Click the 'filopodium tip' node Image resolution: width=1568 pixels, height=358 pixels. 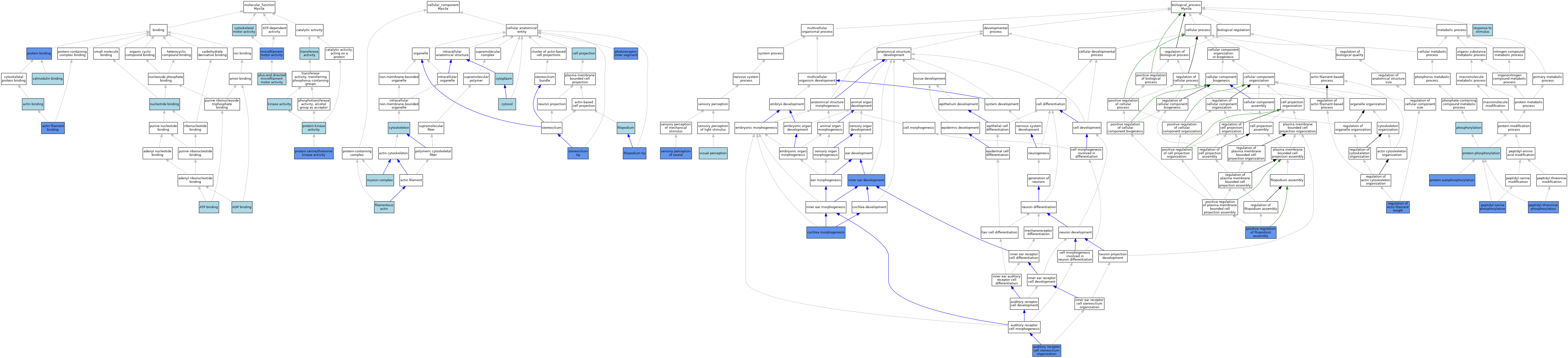pos(634,153)
